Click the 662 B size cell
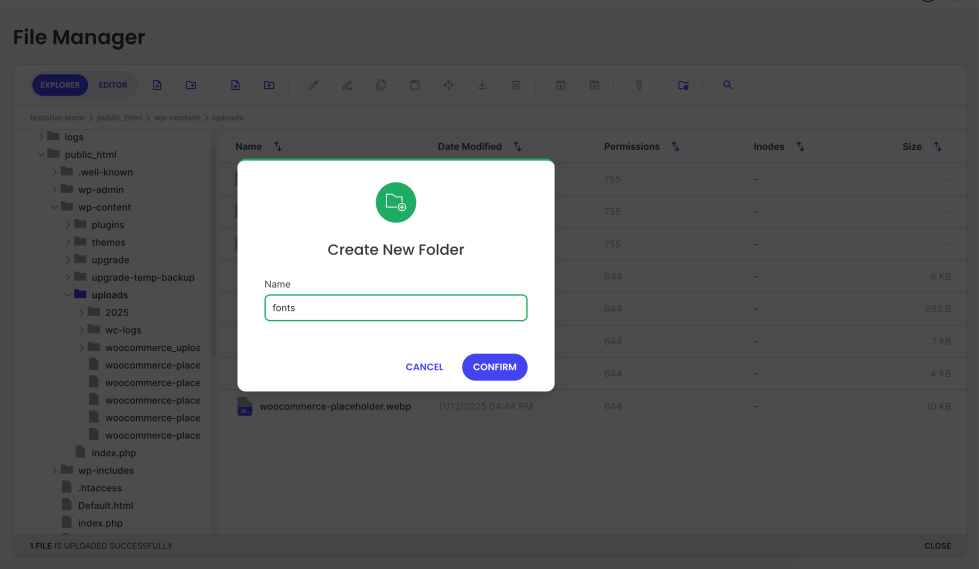Screen dimensions: 979x569 click(x=938, y=309)
